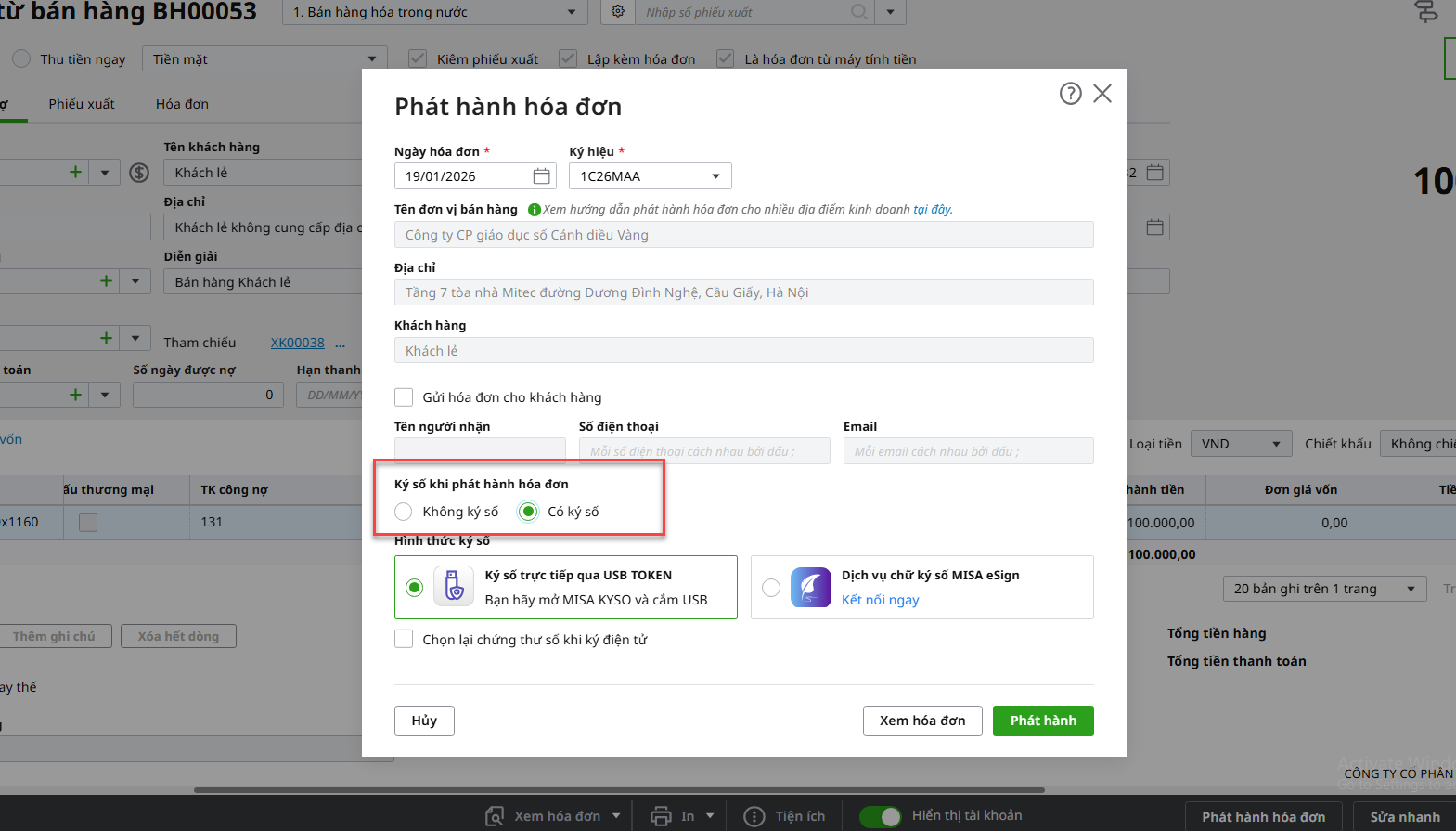The height and width of the screenshot is (831, 1456).
Task: Click the Xem hóa đơn preview icon in footer
Action: [x=496, y=816]
